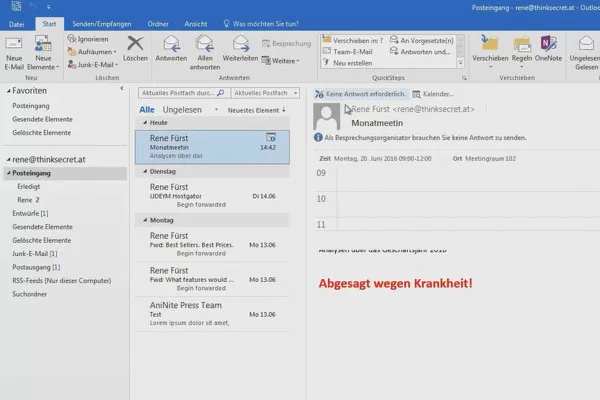Click Keine Antwort erforderlich button
The image size is (600, 400).
pos(360,94)
